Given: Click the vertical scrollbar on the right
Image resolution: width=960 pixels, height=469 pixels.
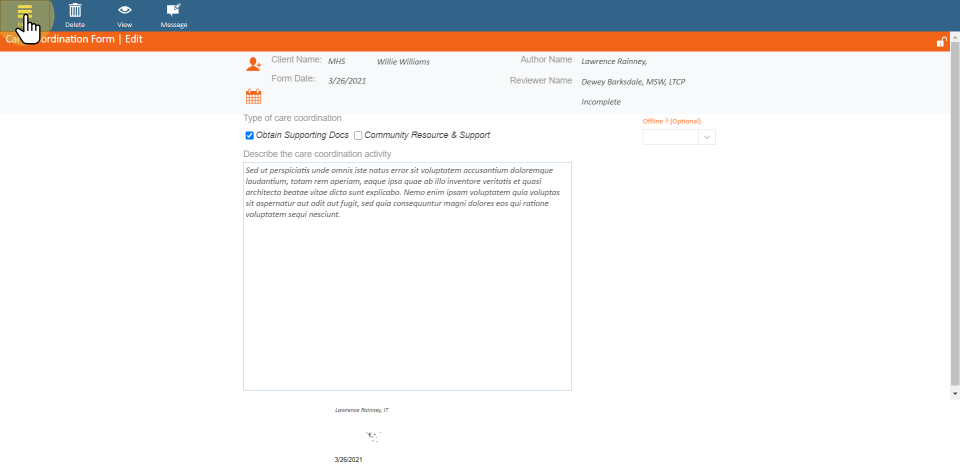Looking at the screenshot, I should pos(954,220).
